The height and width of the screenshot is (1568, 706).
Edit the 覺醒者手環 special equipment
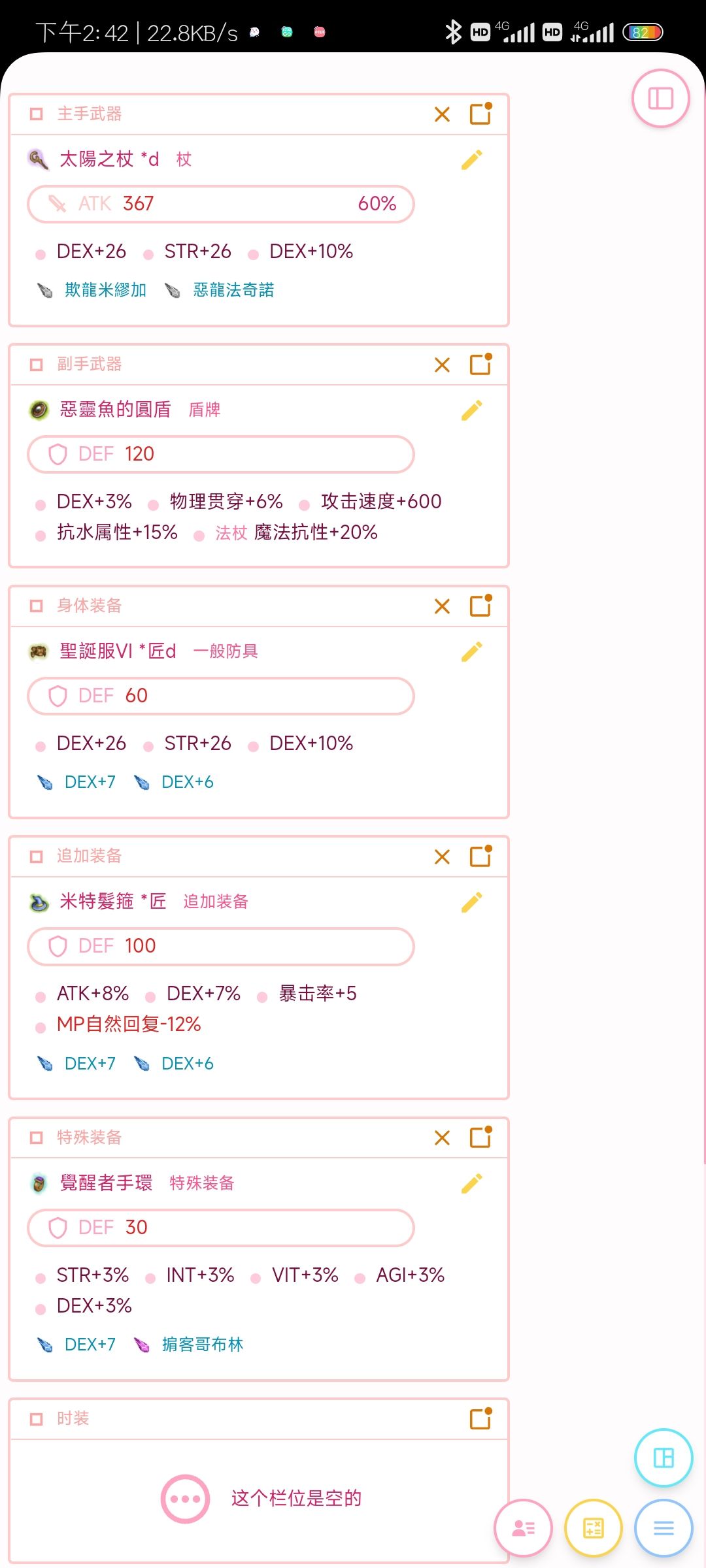point(471,1183)
